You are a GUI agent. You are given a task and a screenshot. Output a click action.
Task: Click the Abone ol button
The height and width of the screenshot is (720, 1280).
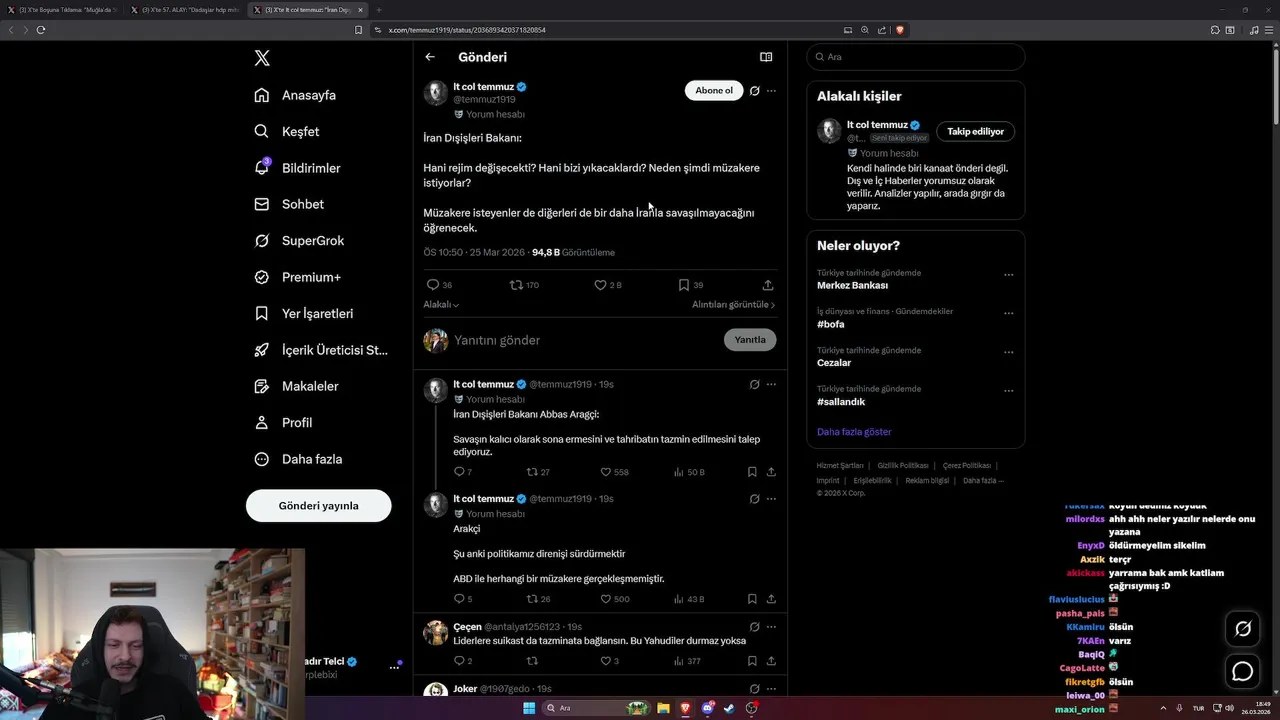[714, 91]
